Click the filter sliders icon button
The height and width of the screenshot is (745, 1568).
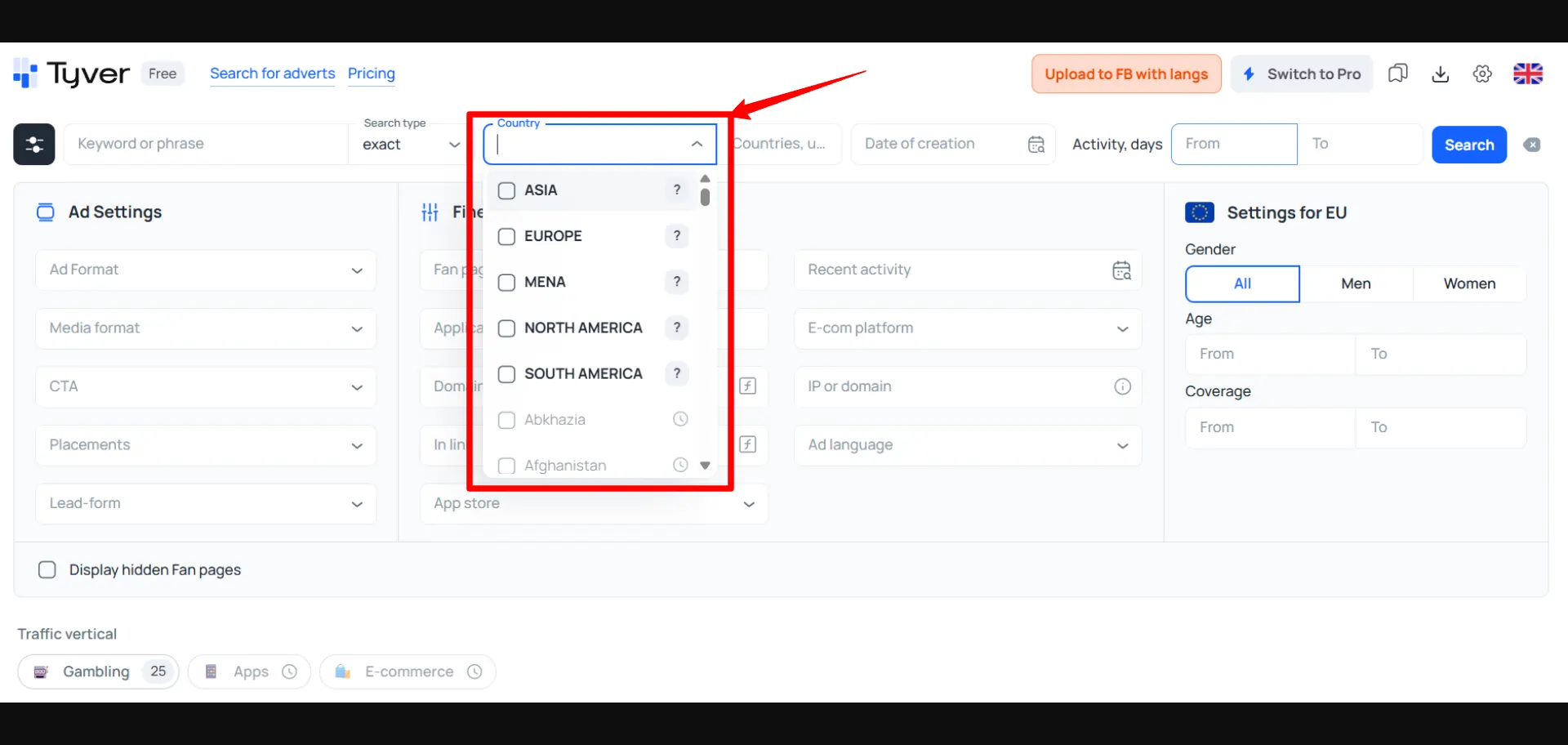34,145
